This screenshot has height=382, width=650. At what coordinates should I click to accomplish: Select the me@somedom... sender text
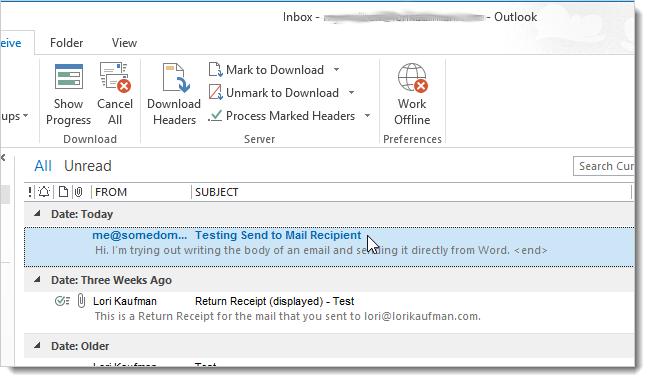(140, 235)
